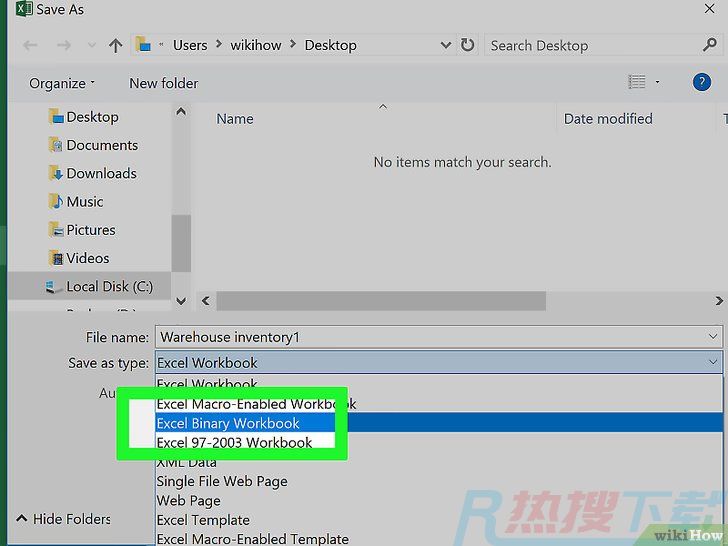Close the Save As dialog
Image resolution: width=728 pixels, height=546 pixels.
point(709,8)
